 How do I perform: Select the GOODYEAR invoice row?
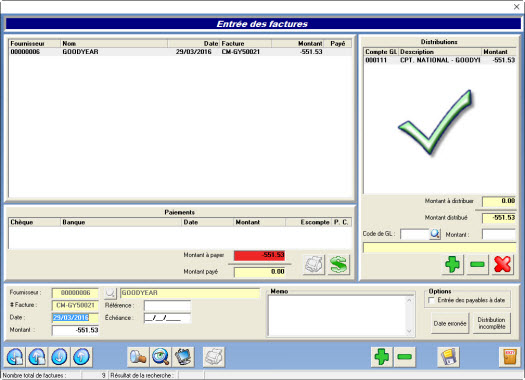coord(180,52)
